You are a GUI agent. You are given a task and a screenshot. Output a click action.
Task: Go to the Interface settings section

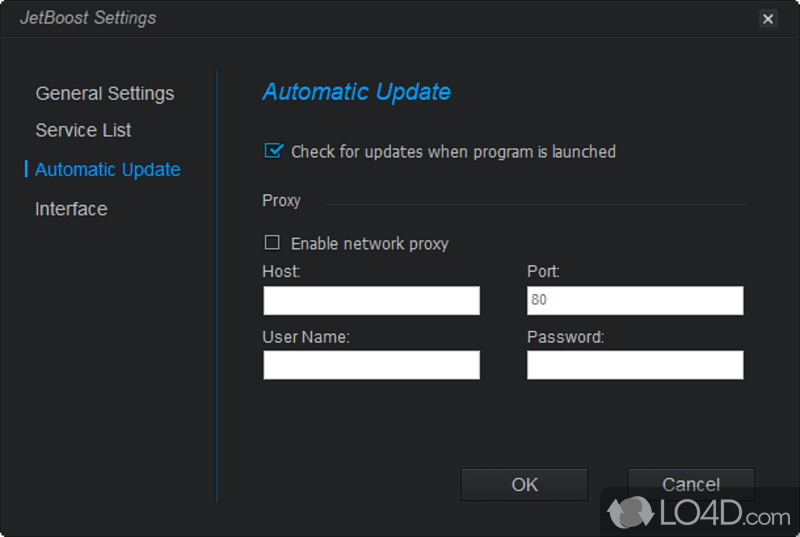[x=71, y=209]
